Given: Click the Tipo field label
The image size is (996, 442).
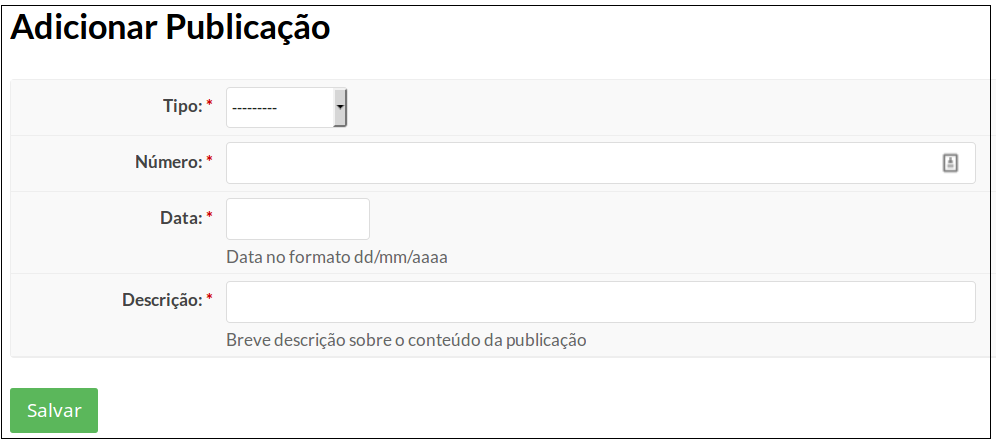Looking at the screenshot, I should (183, 107).
